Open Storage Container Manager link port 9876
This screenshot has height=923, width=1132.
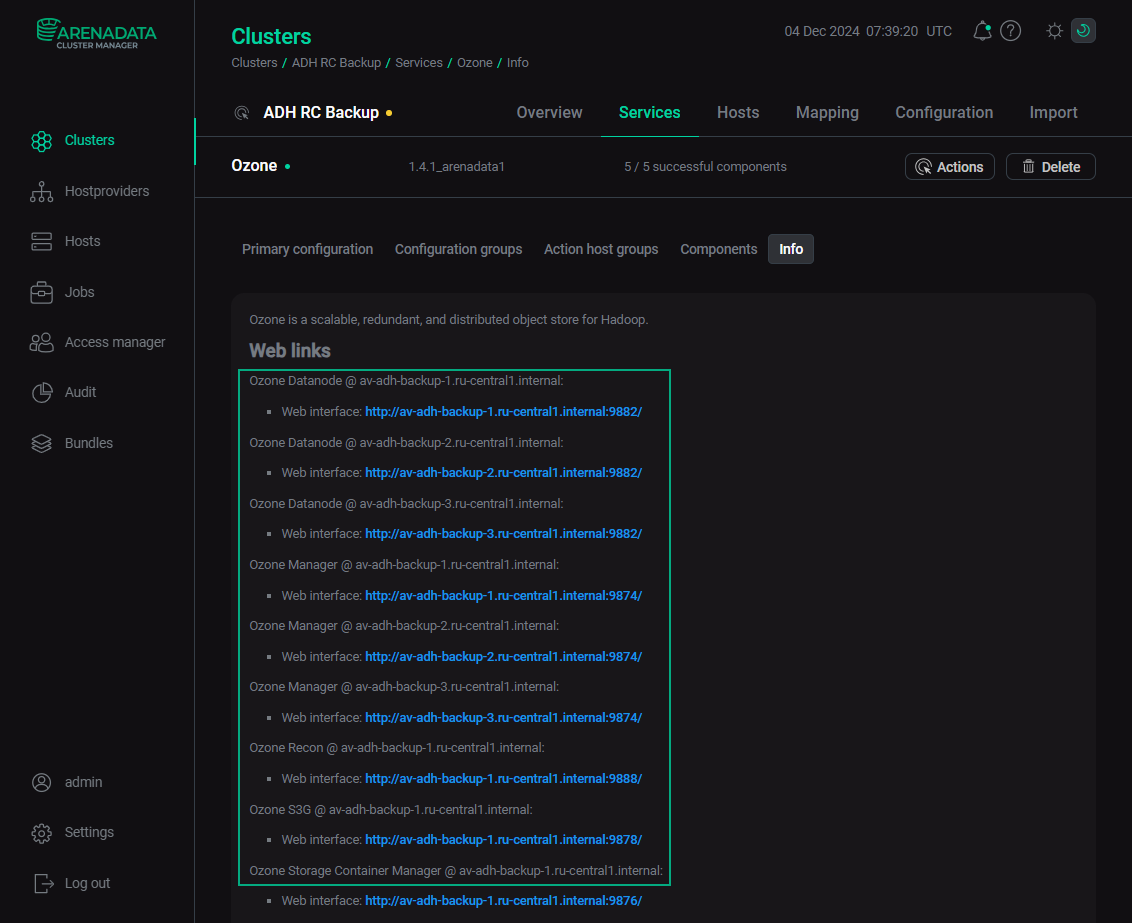(x=503, y=901)
